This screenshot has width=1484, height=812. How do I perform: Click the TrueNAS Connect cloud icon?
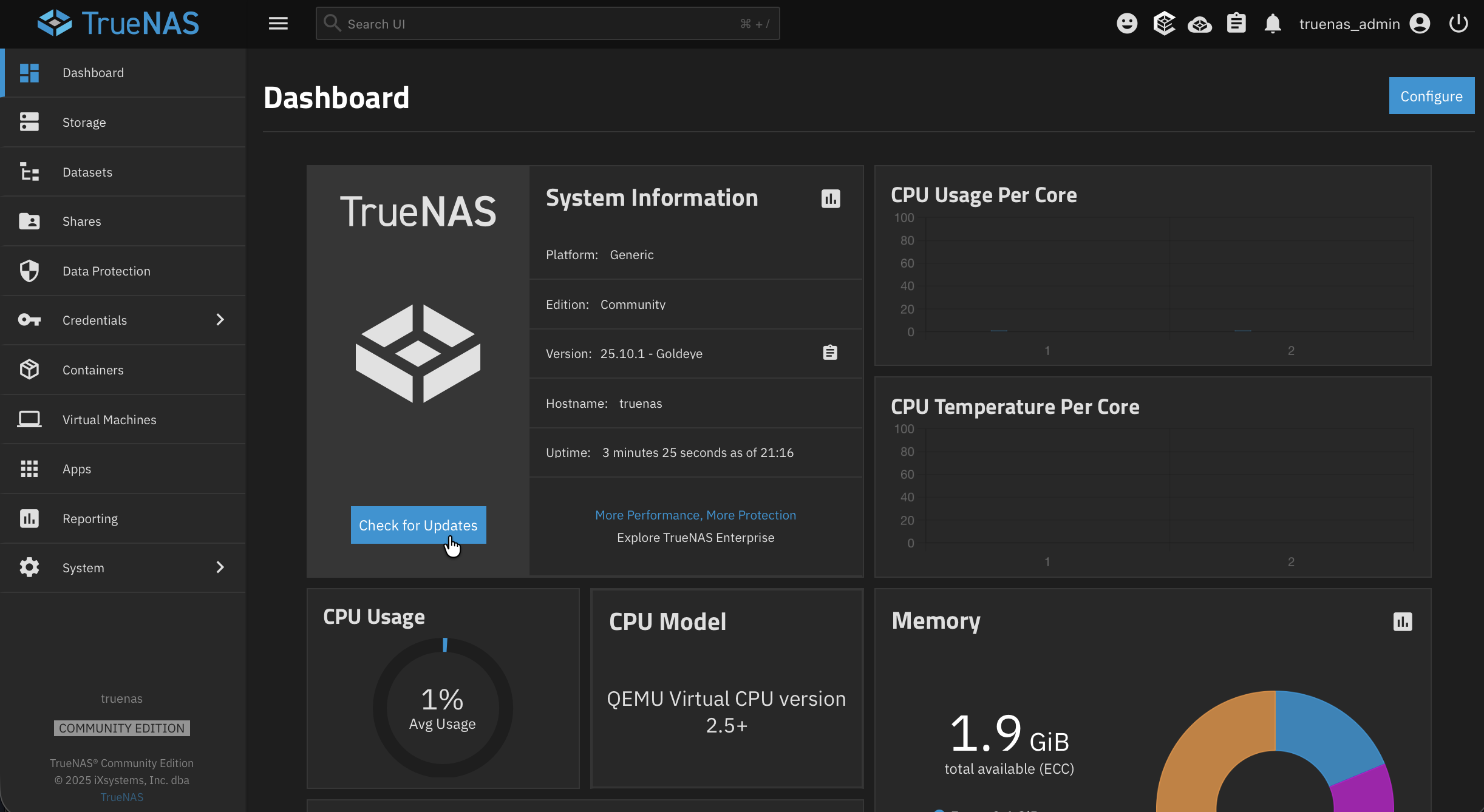[1200, 24]
